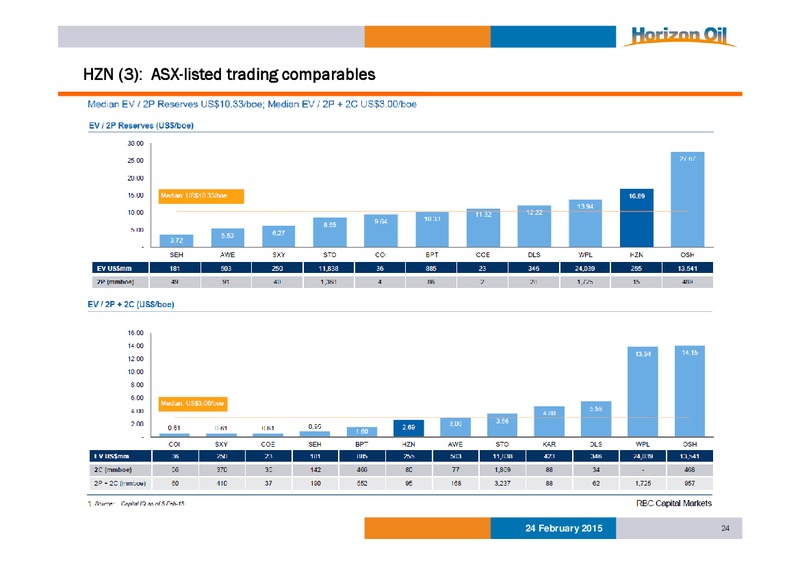Click the "2P (mmboe)" row header

click(120, 282)
